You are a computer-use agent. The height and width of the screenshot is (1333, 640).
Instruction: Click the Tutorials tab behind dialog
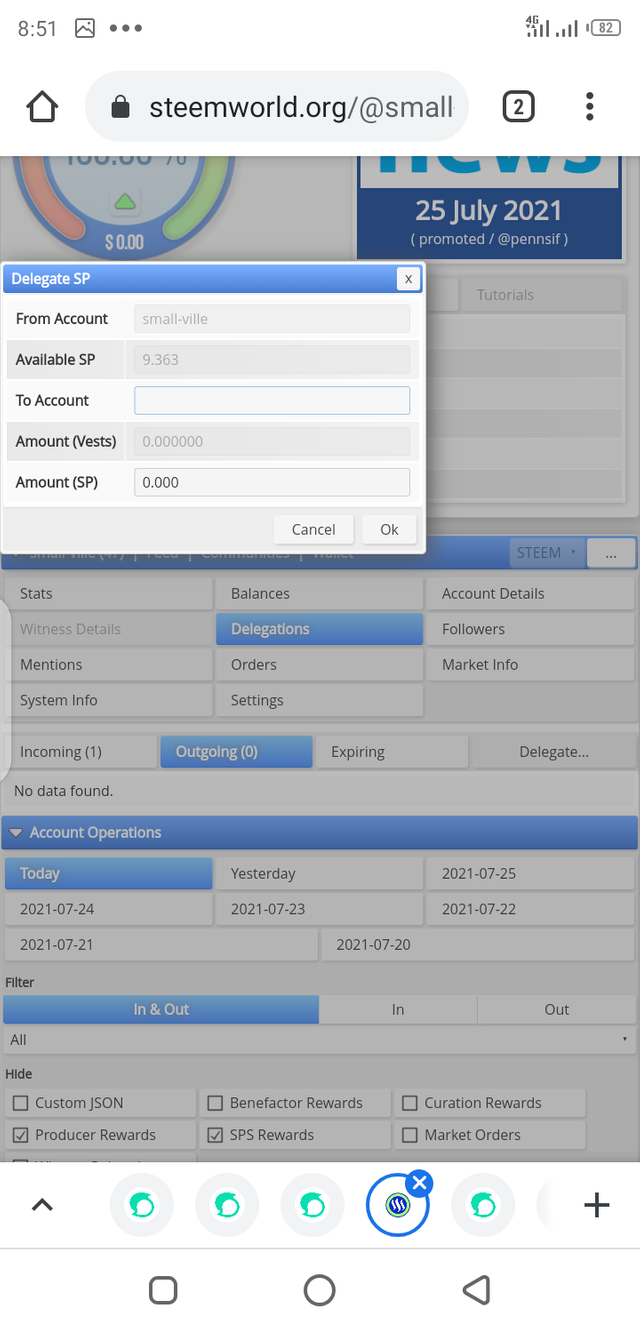[x=505, y=295]
